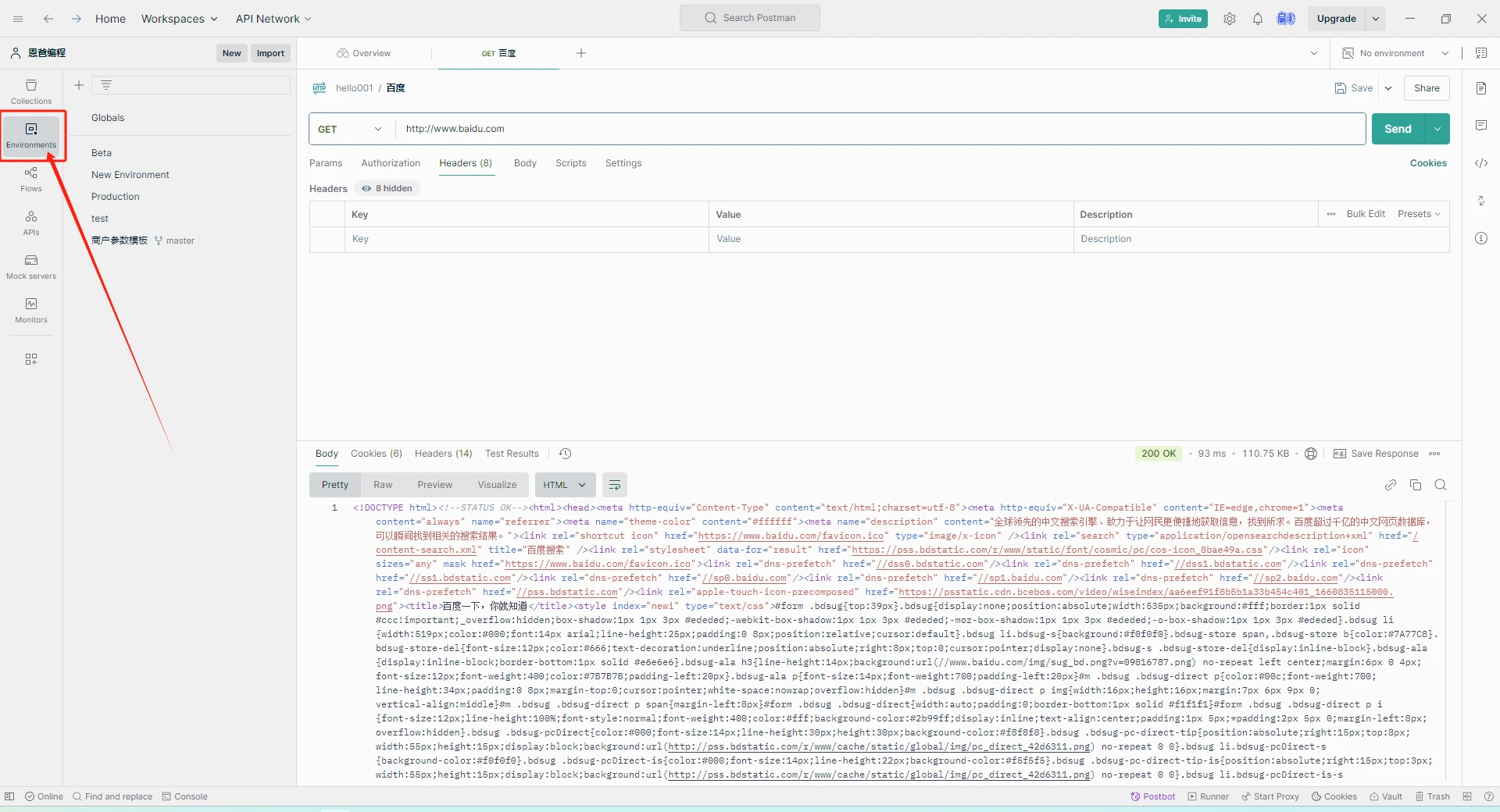Open the Runner from the status bar

(x=1209, y=796)
